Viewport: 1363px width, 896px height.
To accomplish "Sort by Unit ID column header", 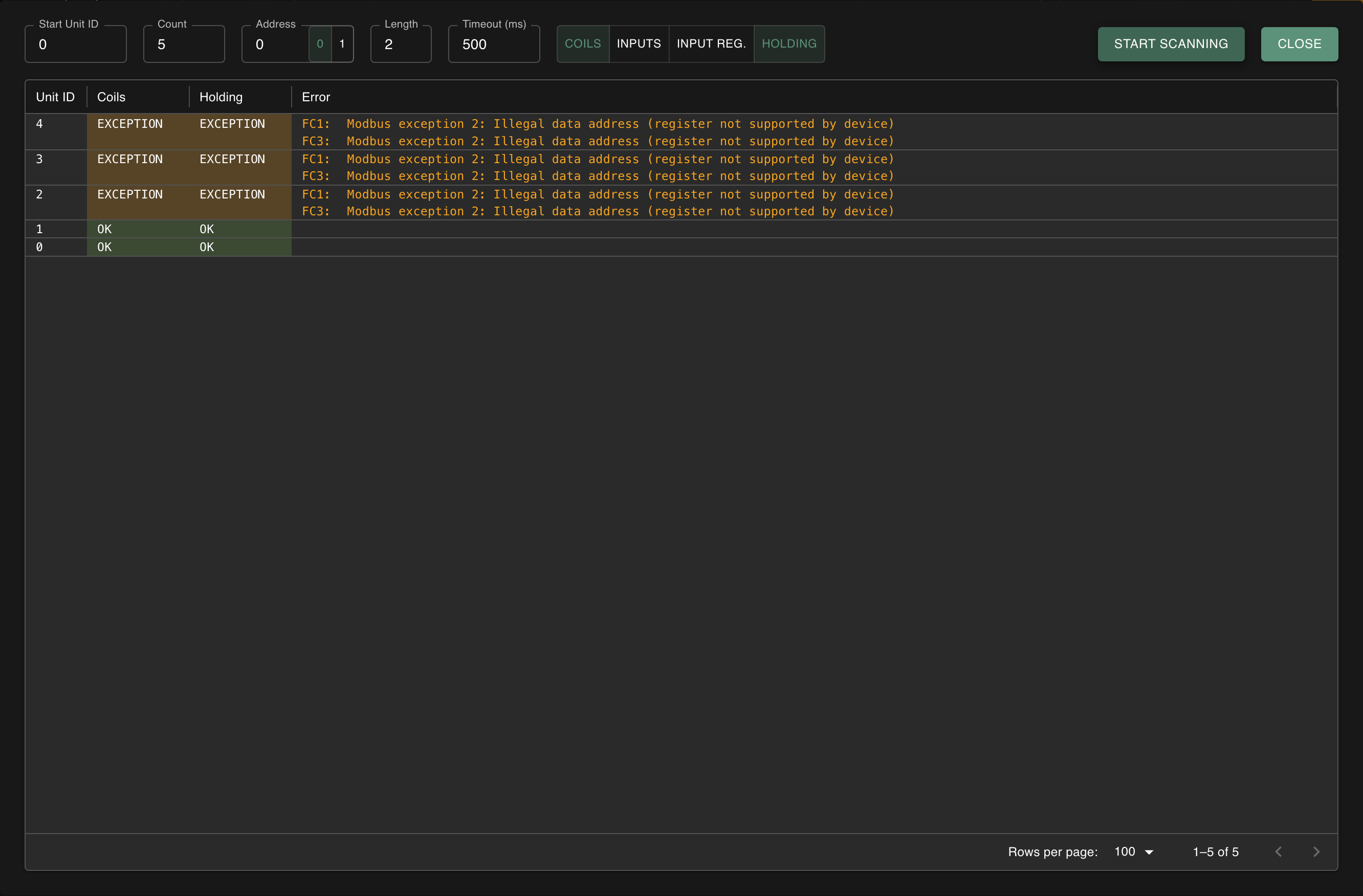I will [x=56, y=97].
